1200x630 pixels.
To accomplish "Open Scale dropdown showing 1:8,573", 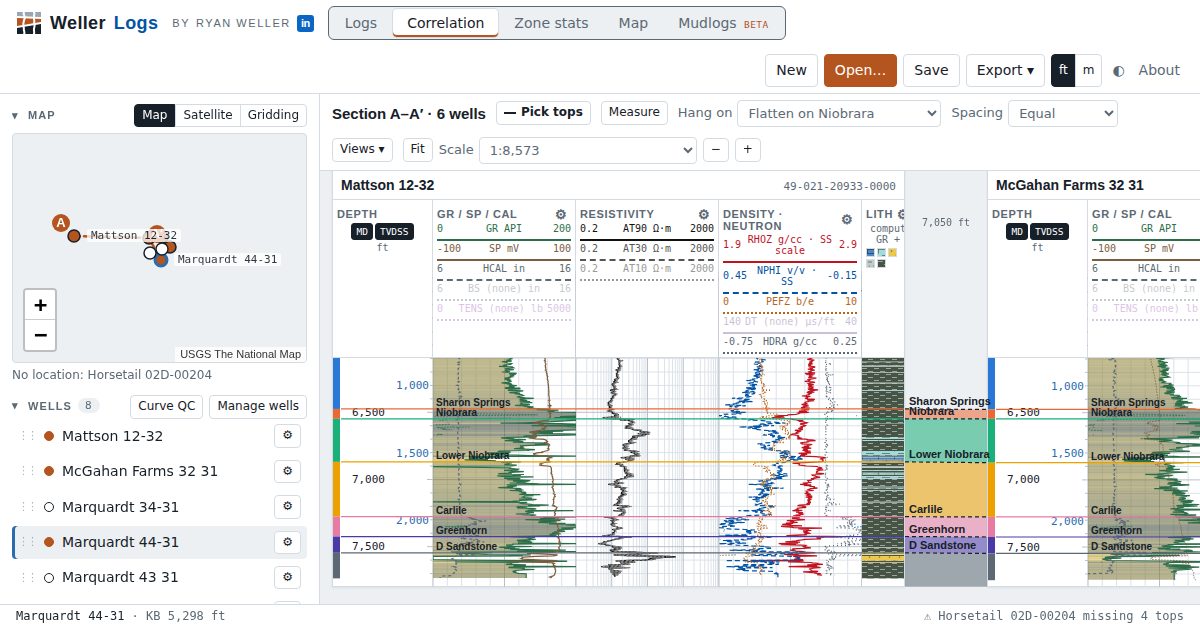I will (x=588, y=150).
